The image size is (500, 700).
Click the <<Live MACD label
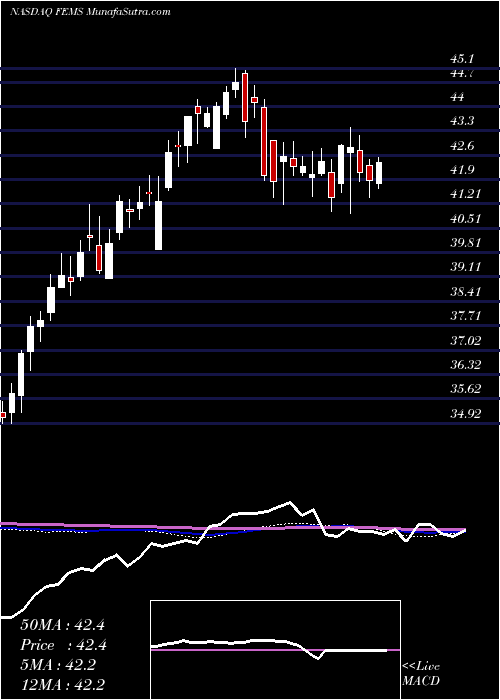421,673
